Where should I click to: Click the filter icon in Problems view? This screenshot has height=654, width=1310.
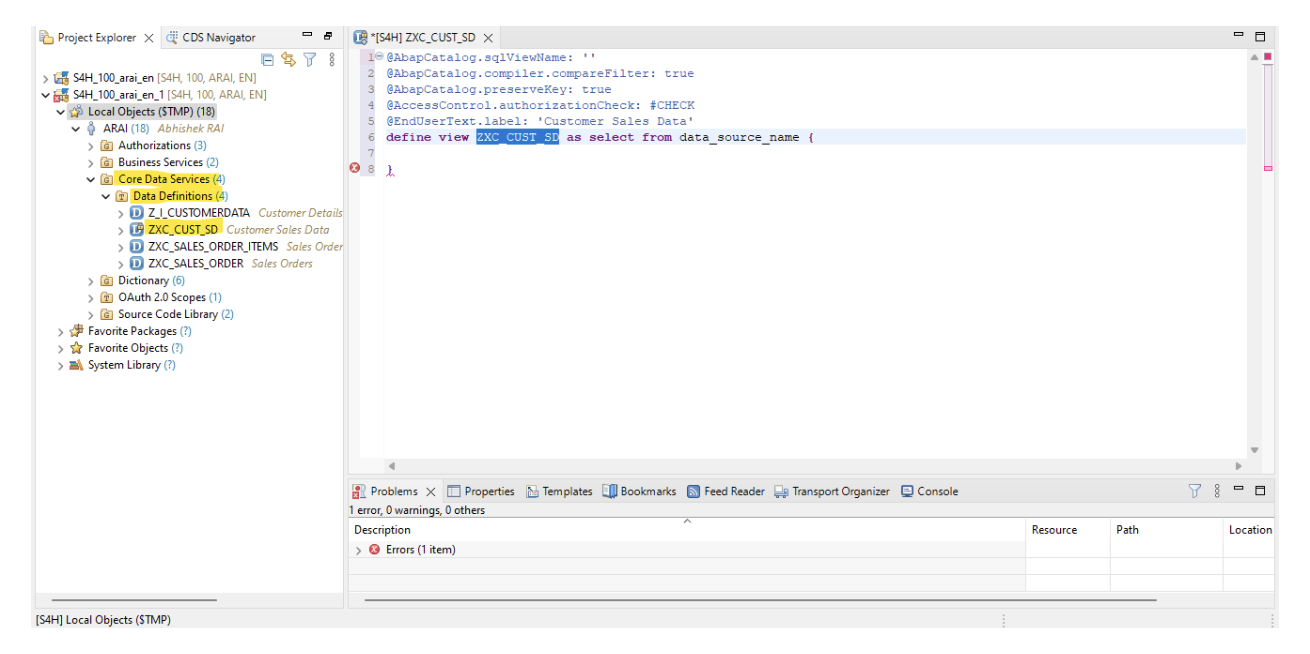tap(1194, 491)
